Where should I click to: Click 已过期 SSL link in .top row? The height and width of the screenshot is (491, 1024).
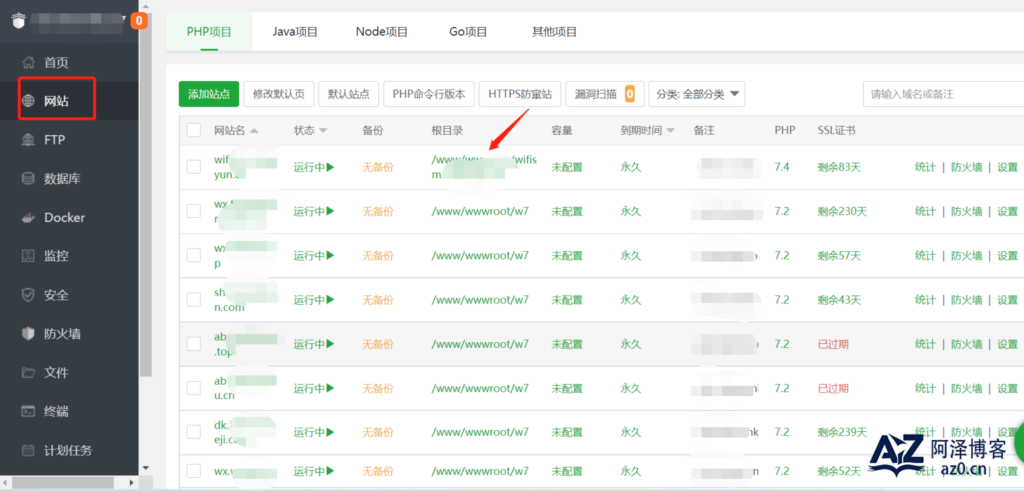[833, 343]
